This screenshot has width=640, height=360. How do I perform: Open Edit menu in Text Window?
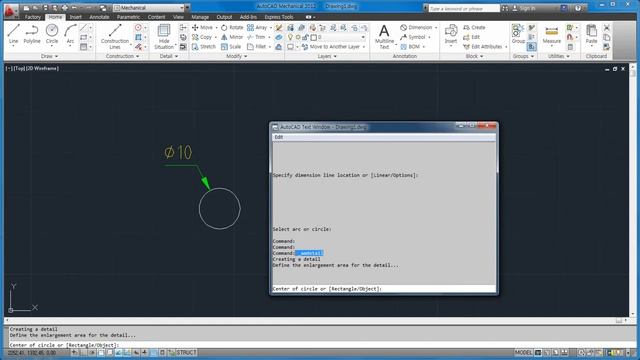tap(278, 137)
